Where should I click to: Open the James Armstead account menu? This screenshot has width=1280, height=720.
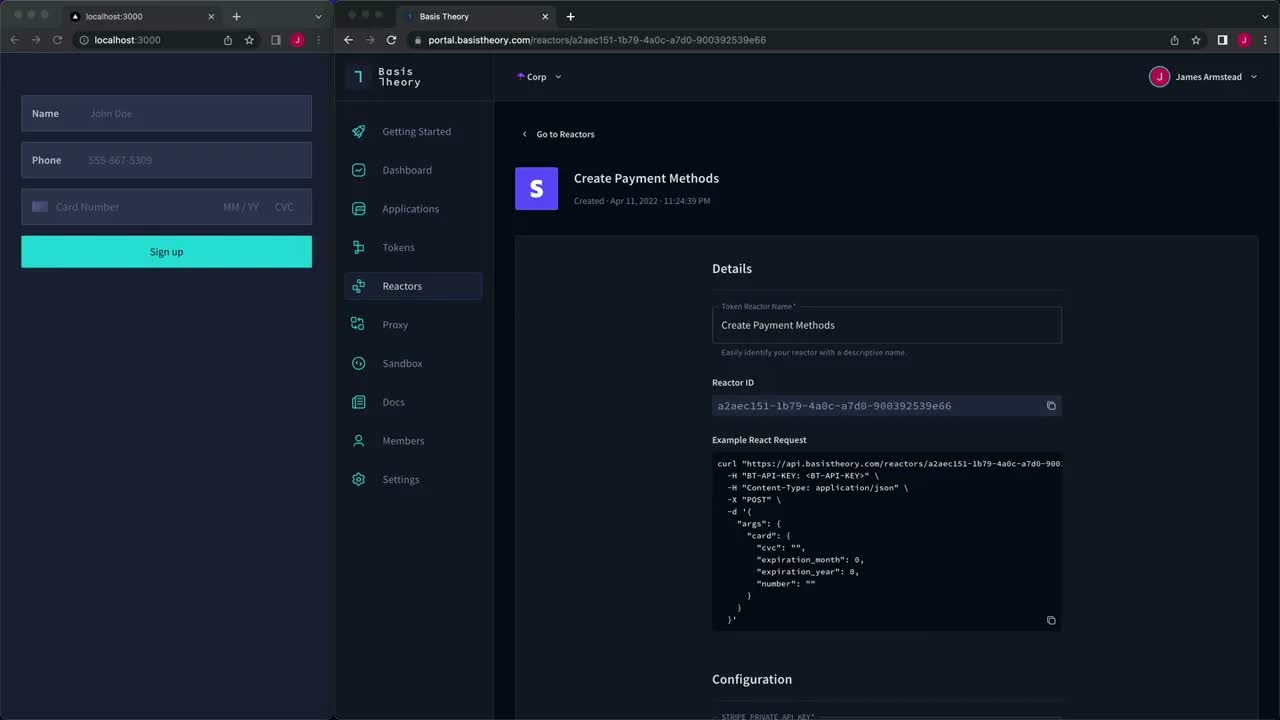(1203, 77)
